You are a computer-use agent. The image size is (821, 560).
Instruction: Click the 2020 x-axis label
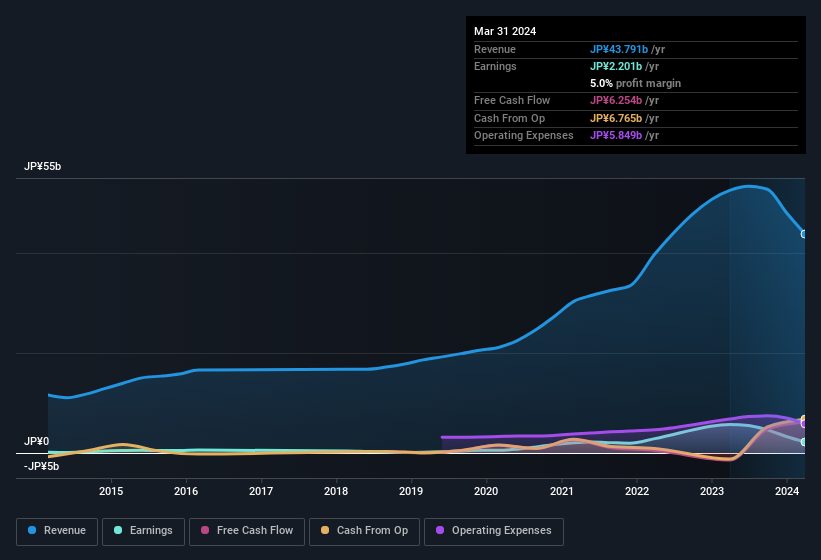click(486, 491)
